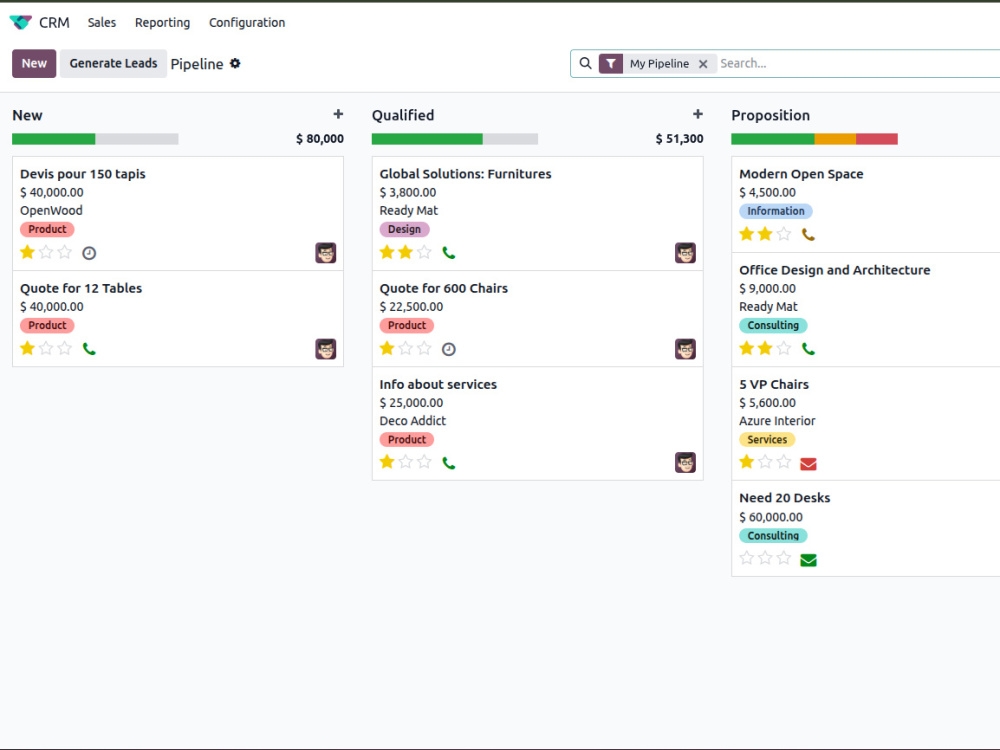Screen dimensions: 1000x750
Task: Open phone activity on Quote for 12 Tables
Action: pos(89,349)
